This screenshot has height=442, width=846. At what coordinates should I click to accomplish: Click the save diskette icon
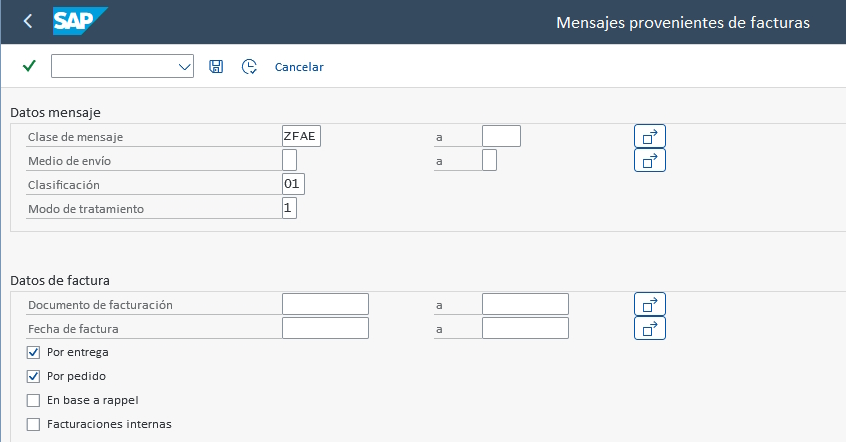coord(216,66)
